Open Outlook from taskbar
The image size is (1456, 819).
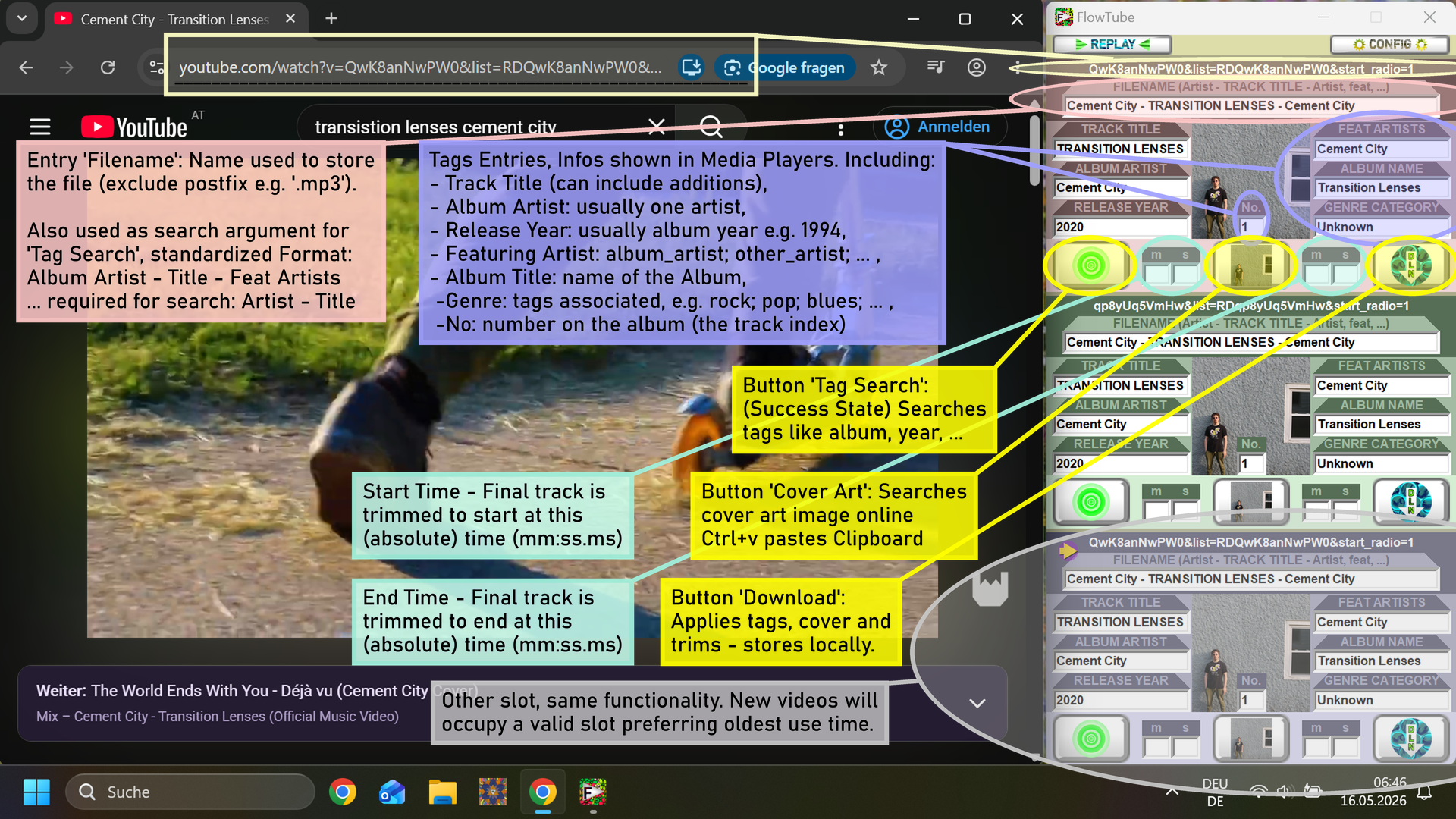(392, 792)
